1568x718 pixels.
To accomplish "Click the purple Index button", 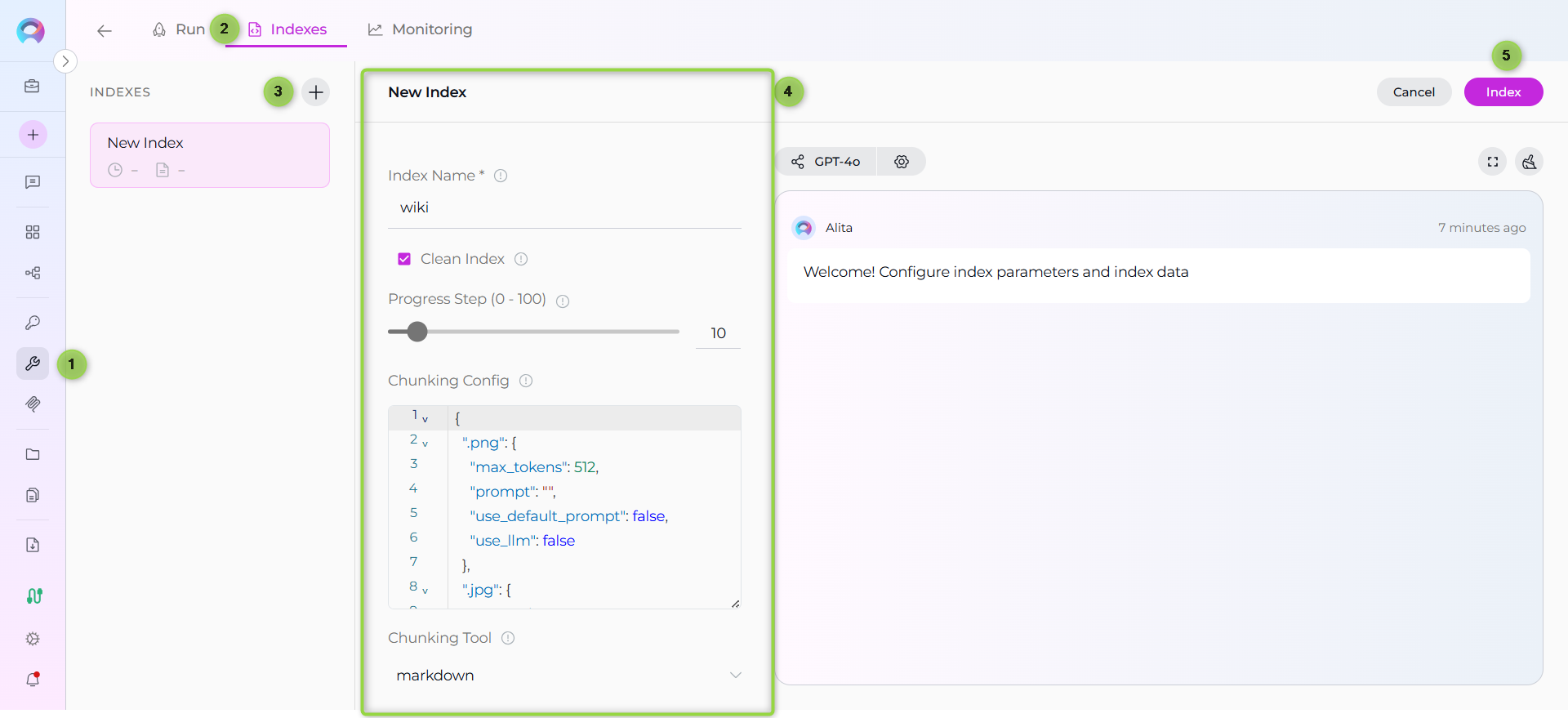I will click(1503, 92).
